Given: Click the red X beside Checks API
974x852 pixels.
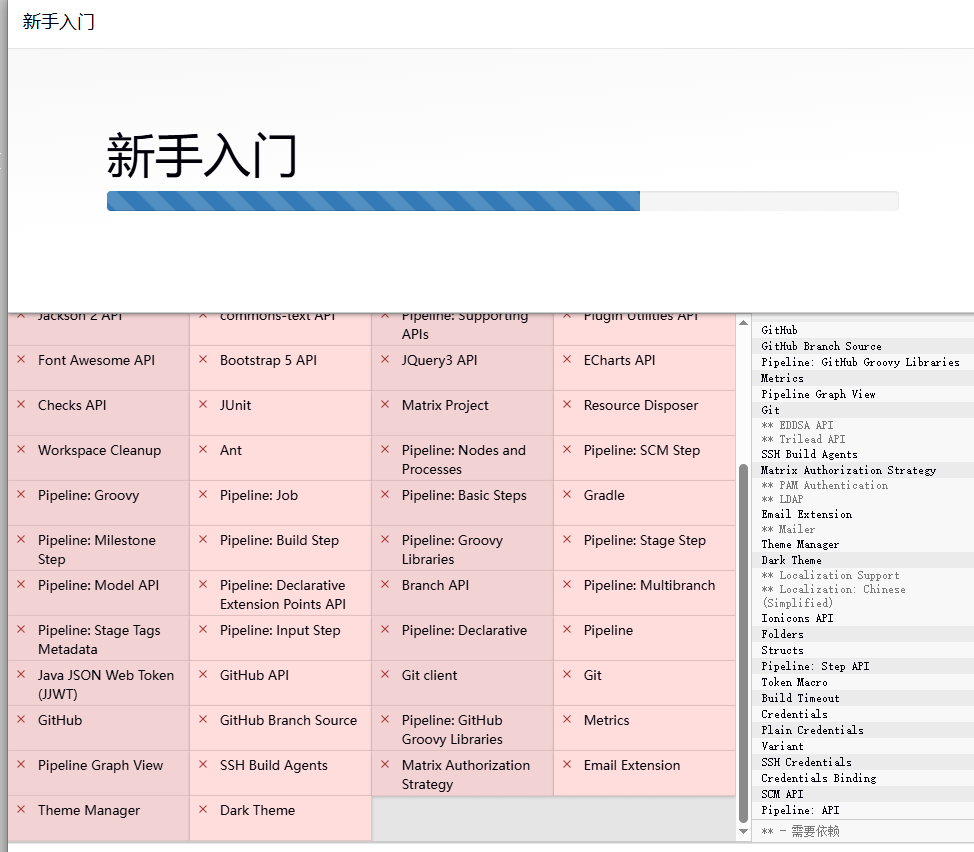Looking at the screenshot, I should click(21, 404).
